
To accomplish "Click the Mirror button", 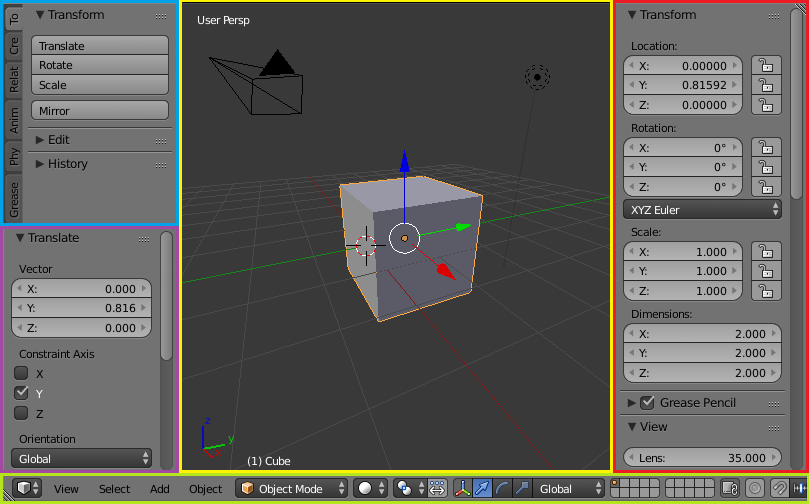I will 100,110.
